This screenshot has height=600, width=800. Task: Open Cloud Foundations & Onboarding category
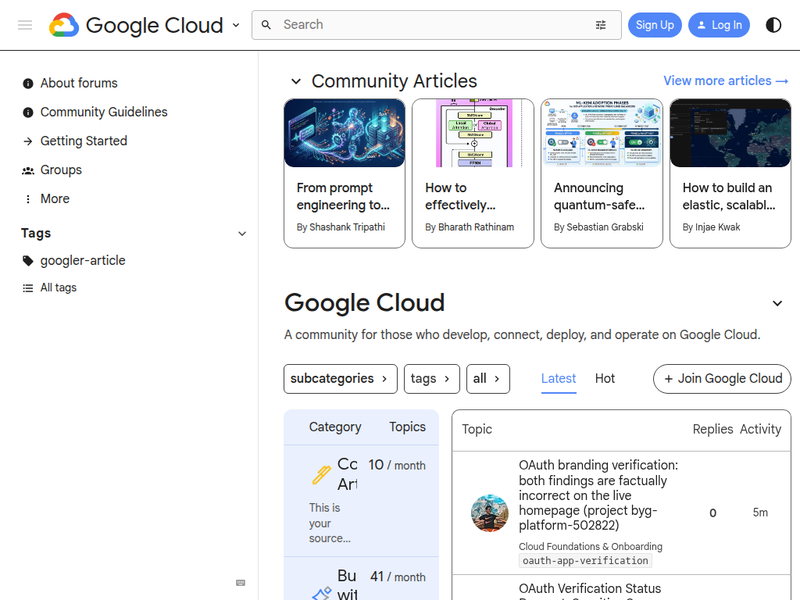[590, 546]
